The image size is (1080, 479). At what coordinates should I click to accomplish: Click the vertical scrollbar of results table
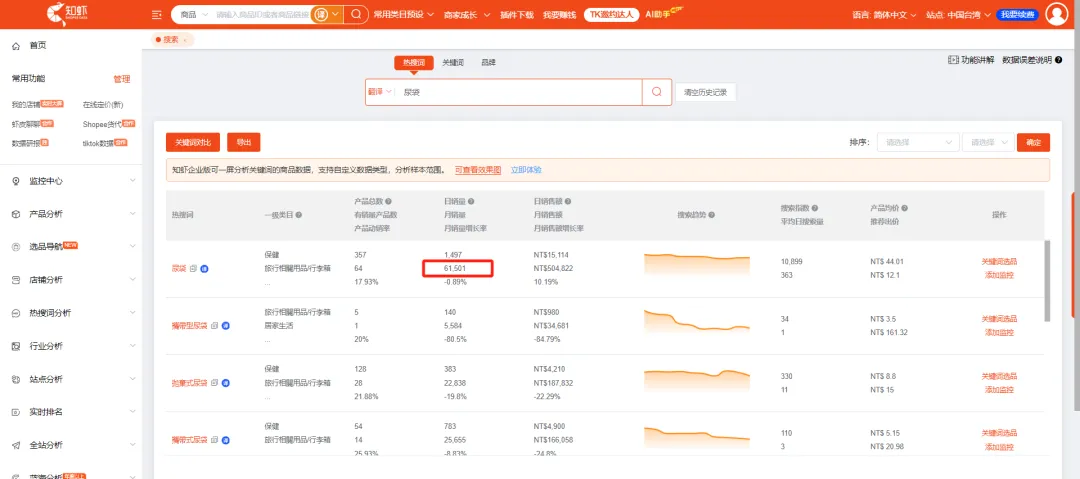(x=1048, y=281)
